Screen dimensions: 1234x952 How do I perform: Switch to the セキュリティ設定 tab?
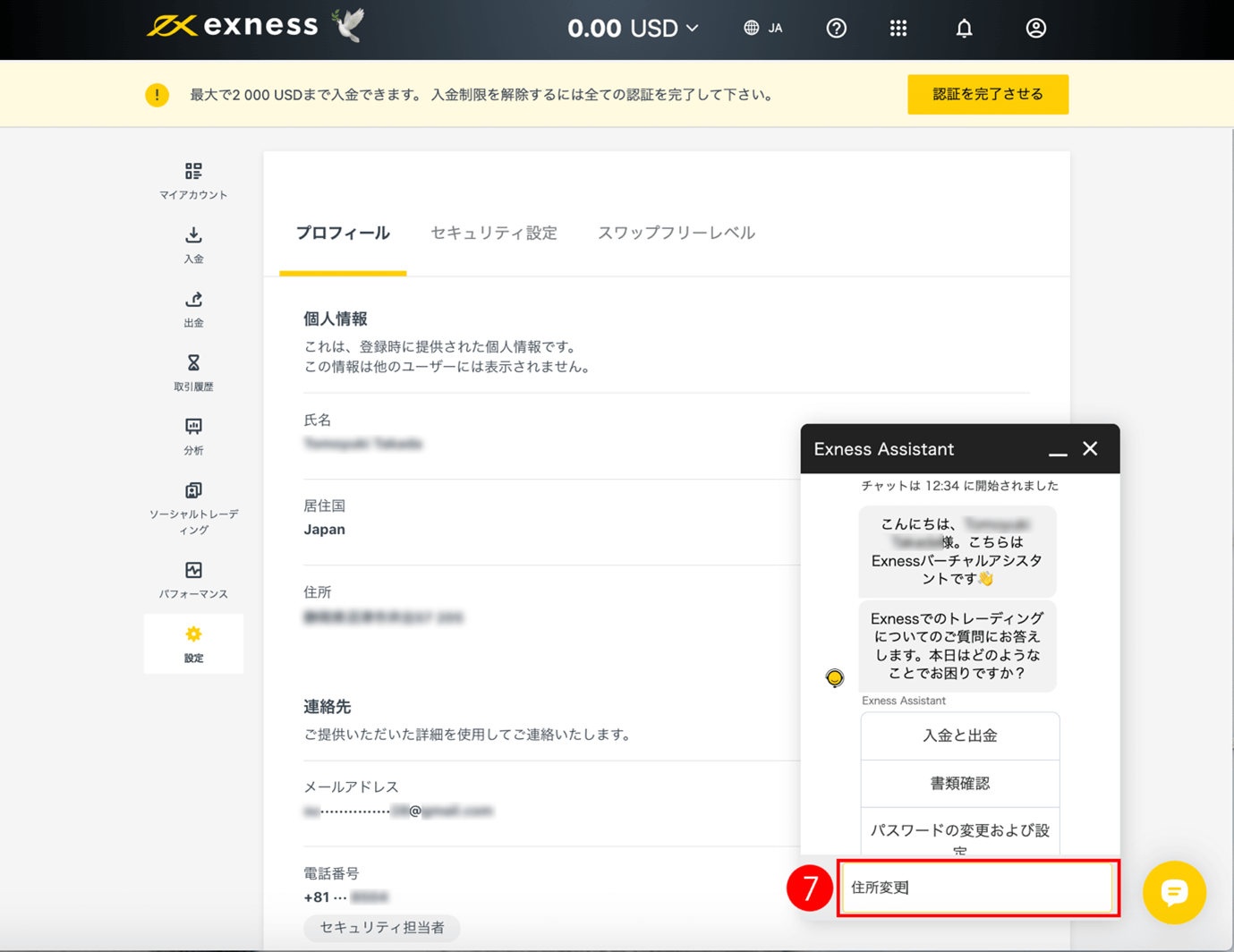click(494, 233)
